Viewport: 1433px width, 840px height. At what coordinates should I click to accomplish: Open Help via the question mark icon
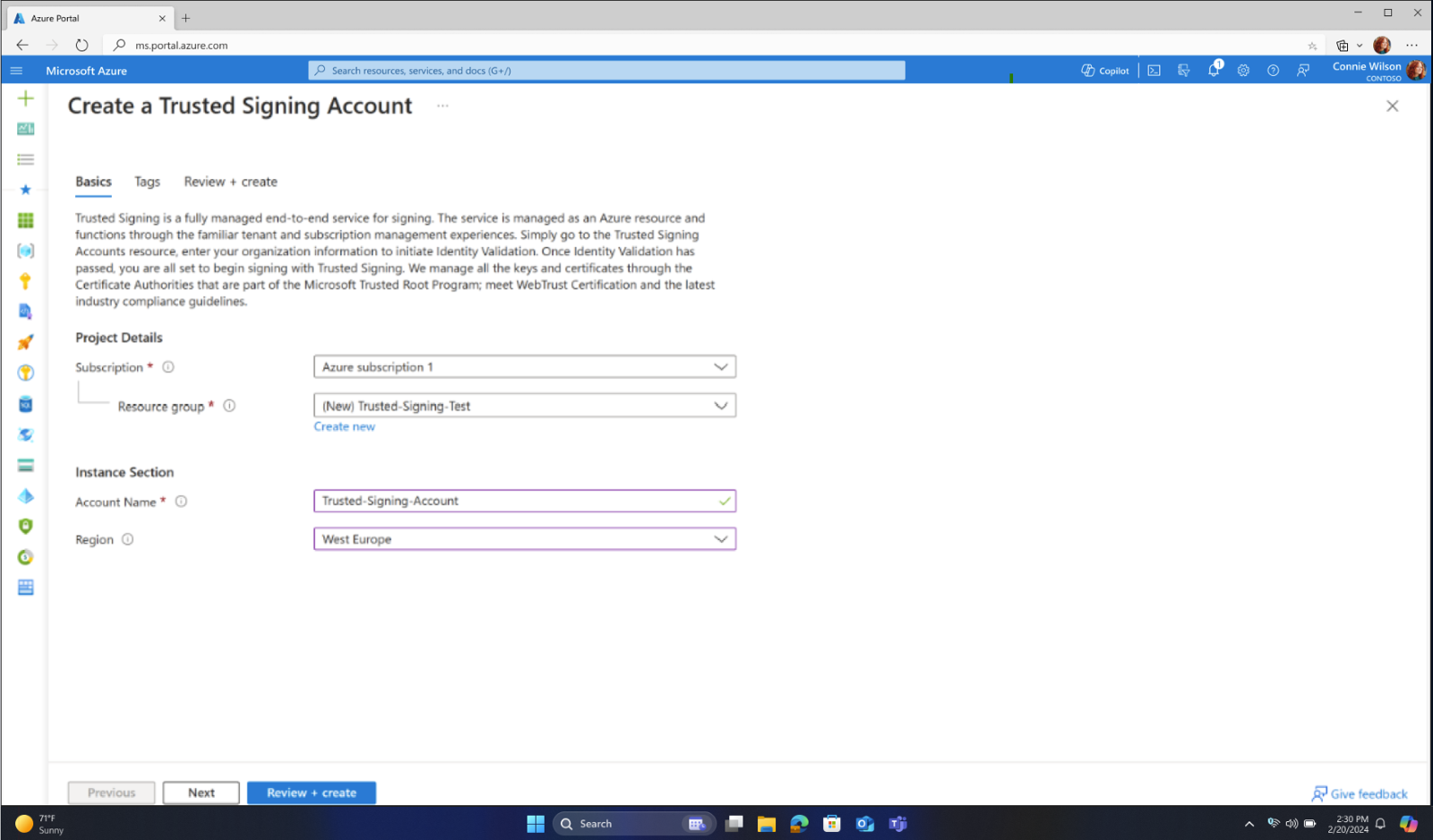pyautogui.click(x=1274, y=70)
